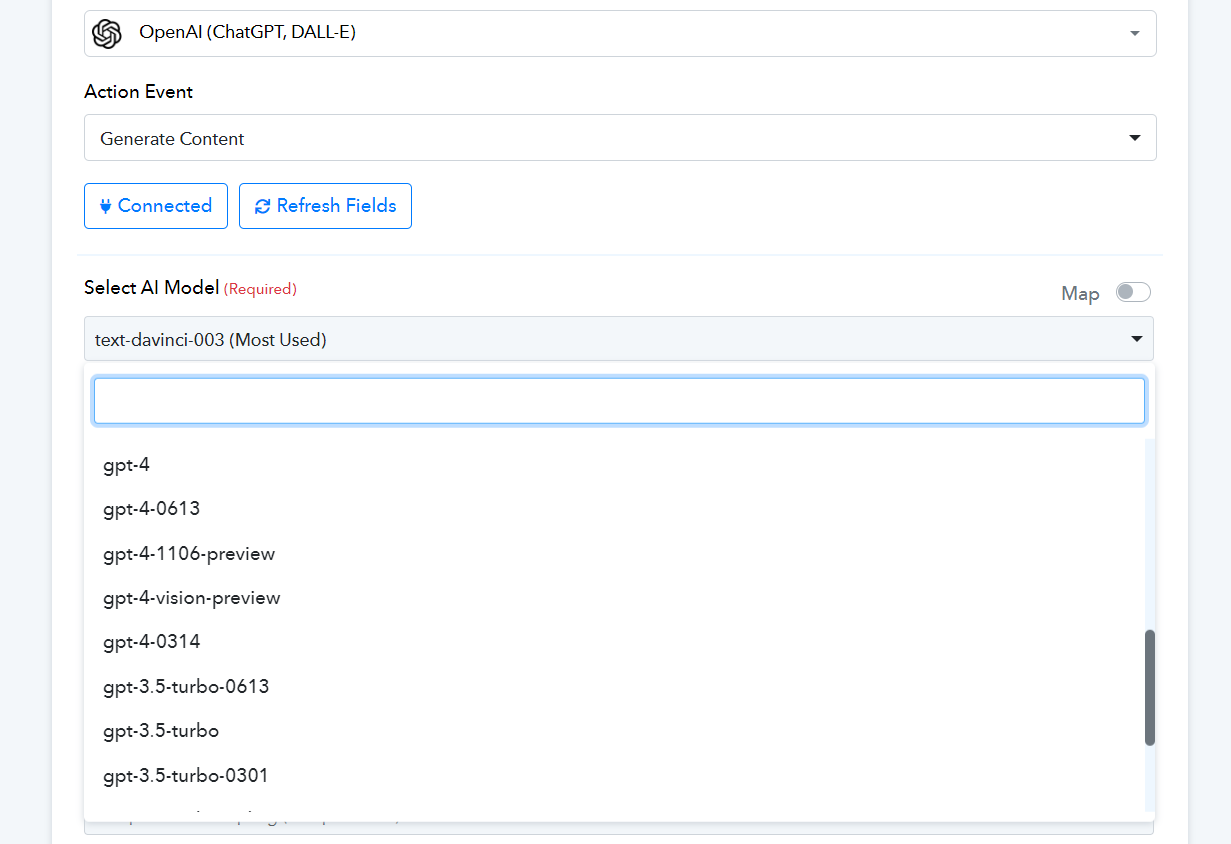Collapse the text-davinci-003 model dropdown

[619, 339]
